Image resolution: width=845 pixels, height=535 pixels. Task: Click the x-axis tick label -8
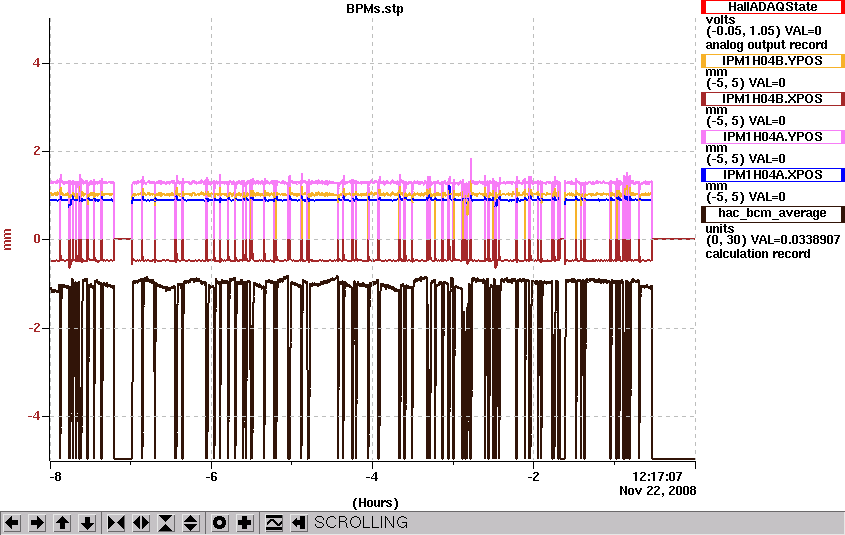pos(55,477)
